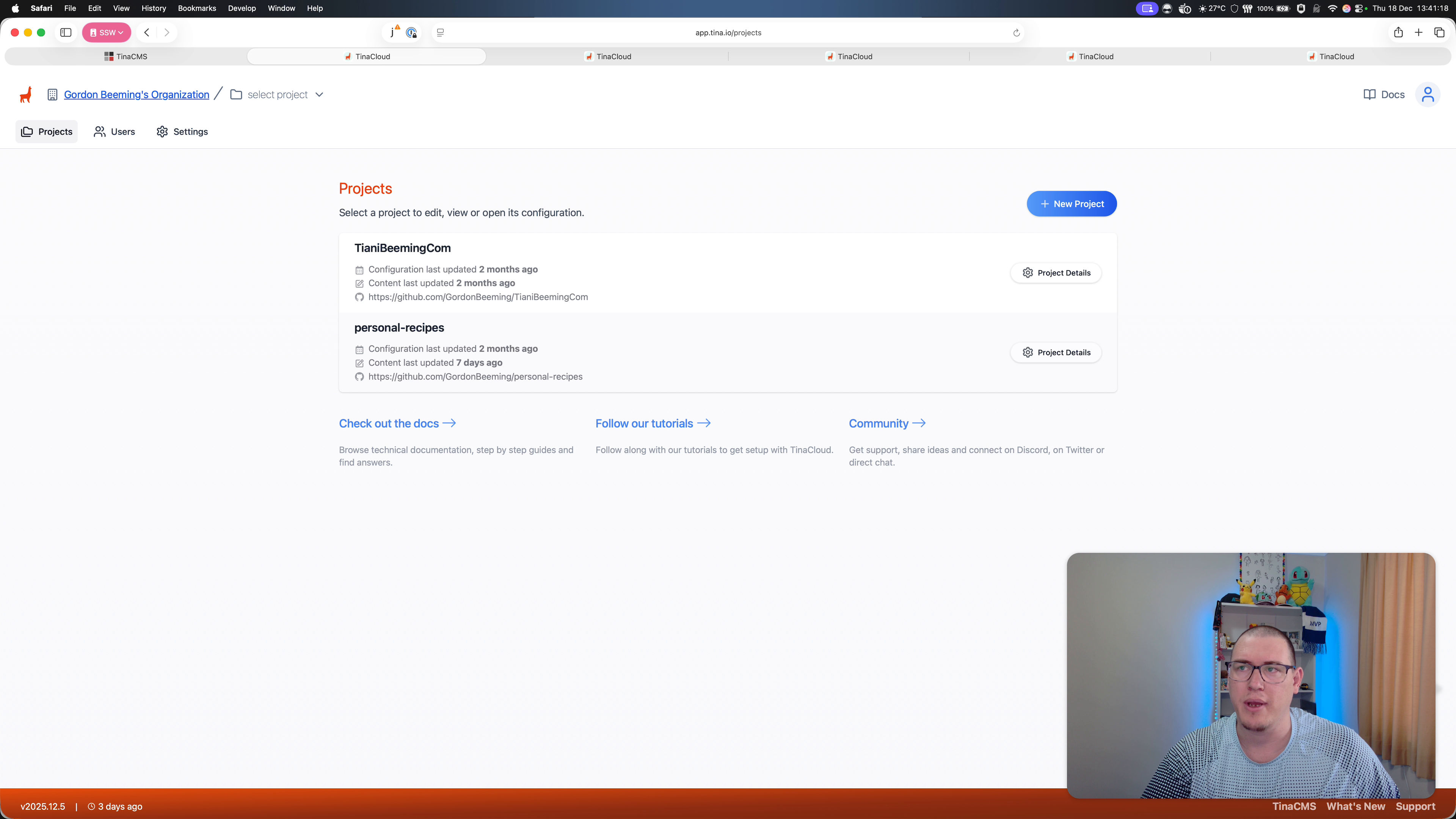Click the date and time in the menu bar
This screenshot has width=1456, height=819.
pyautogui.click(x=1410, y=8)
